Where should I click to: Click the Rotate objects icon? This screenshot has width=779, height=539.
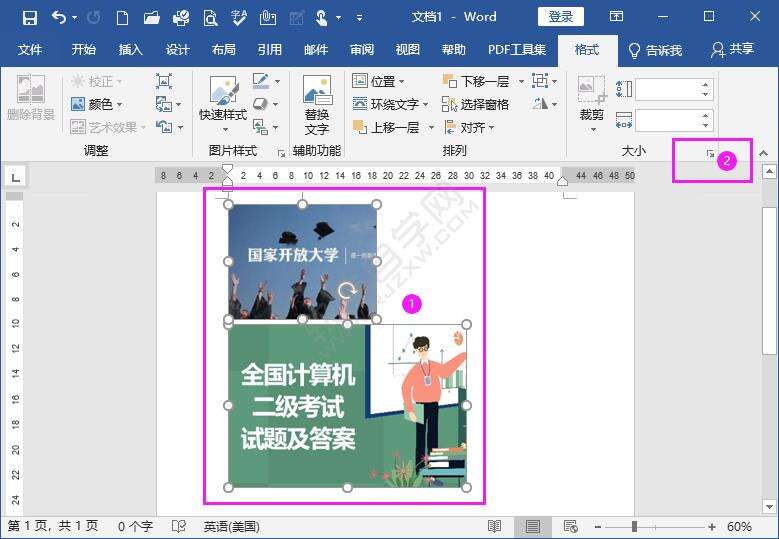click(540, 104)
